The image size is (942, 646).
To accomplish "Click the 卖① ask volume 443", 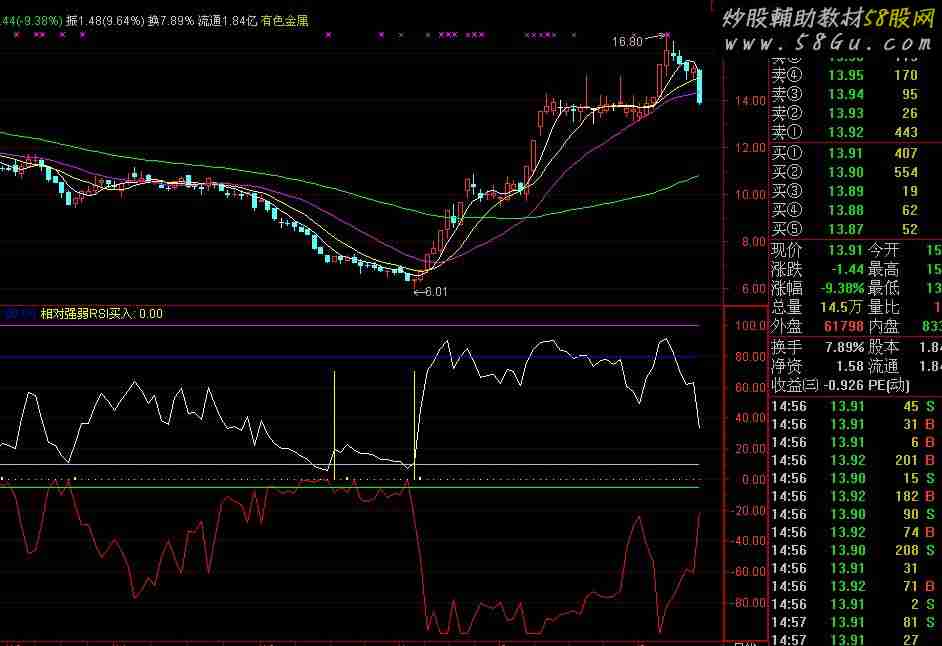I will (906, 132).
